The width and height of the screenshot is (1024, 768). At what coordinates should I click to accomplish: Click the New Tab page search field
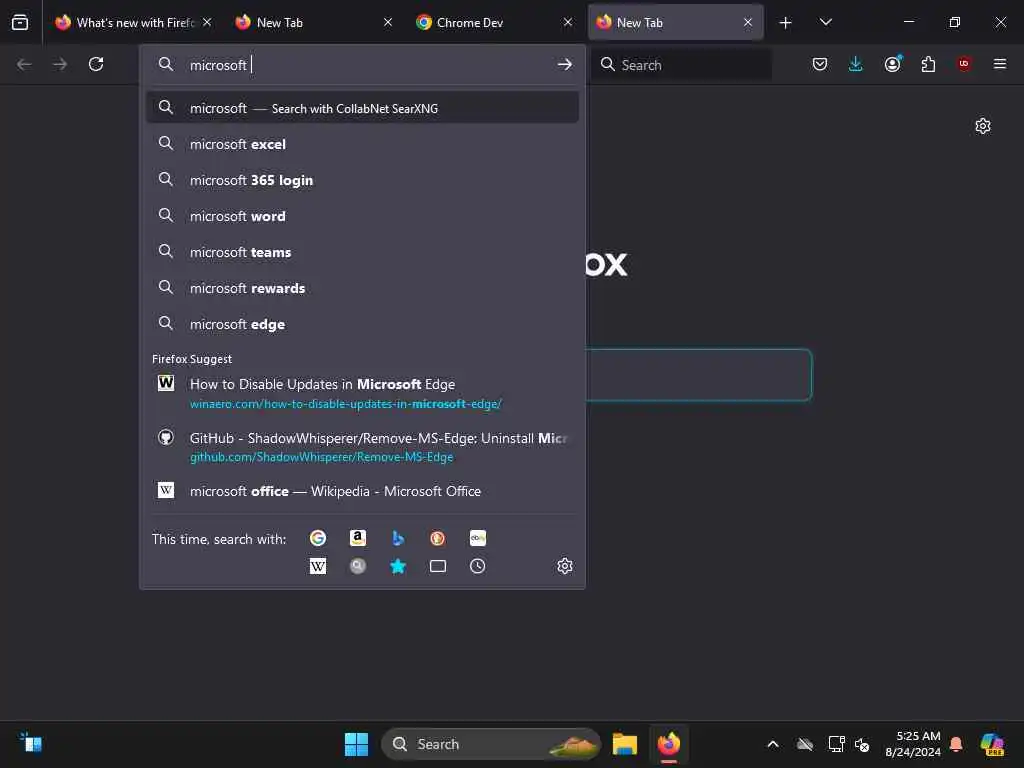tap(699, 375)
